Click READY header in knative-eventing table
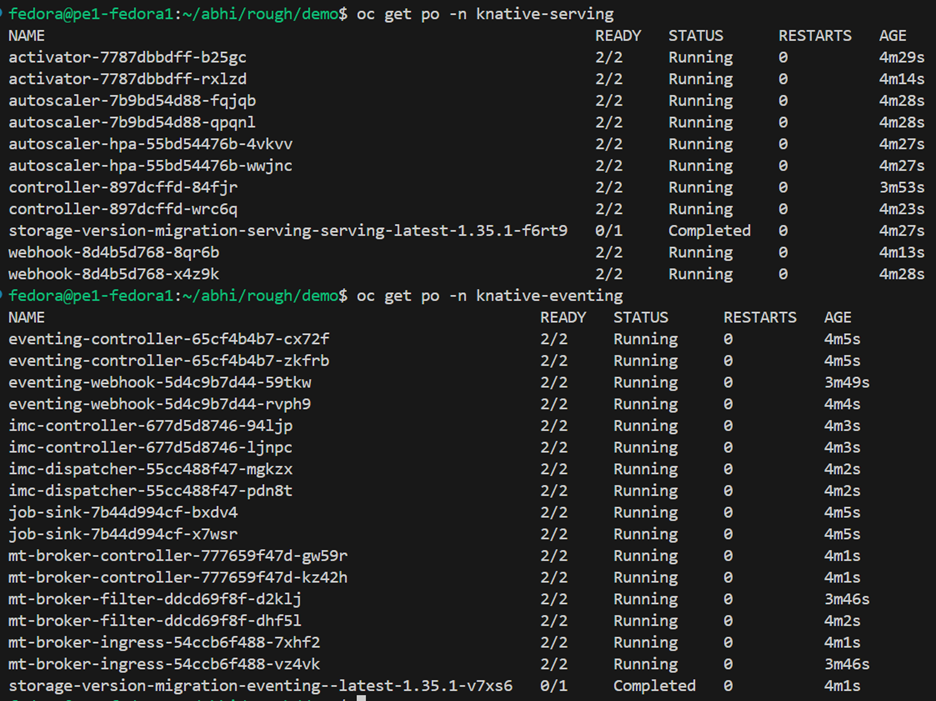The height and width of the screenshot is (701, 936). tap(563, 318)
